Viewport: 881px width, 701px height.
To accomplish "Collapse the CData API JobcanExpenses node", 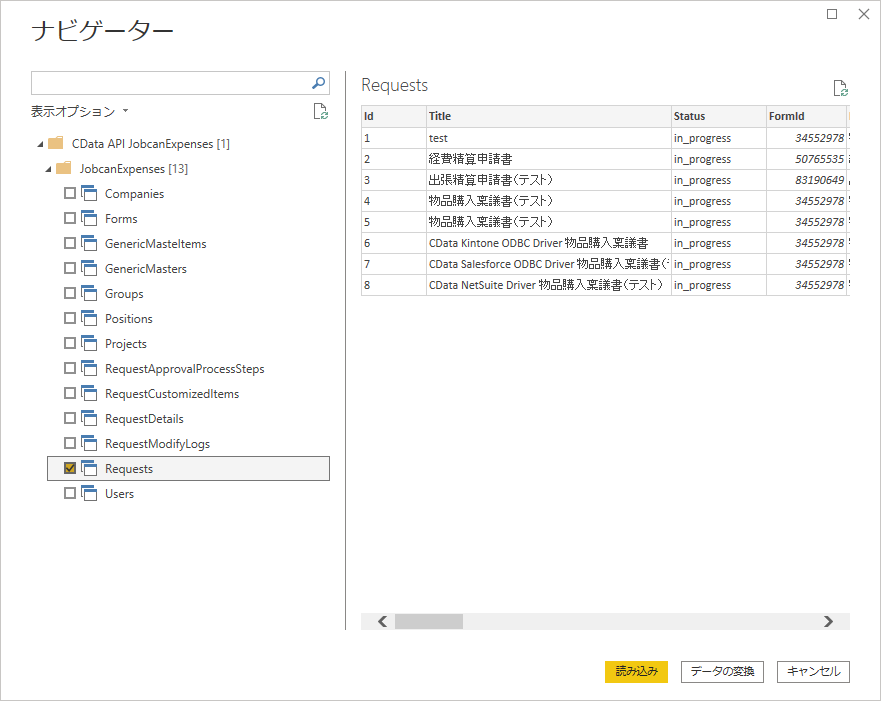I will tap(40, 144).
